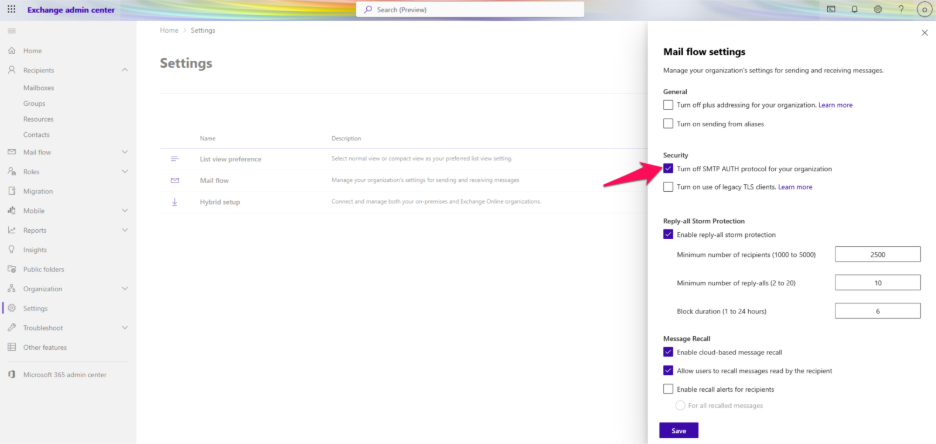This screenshot has width=936, height=444.
Task: Click the notification bell icon
Action: 854,9
